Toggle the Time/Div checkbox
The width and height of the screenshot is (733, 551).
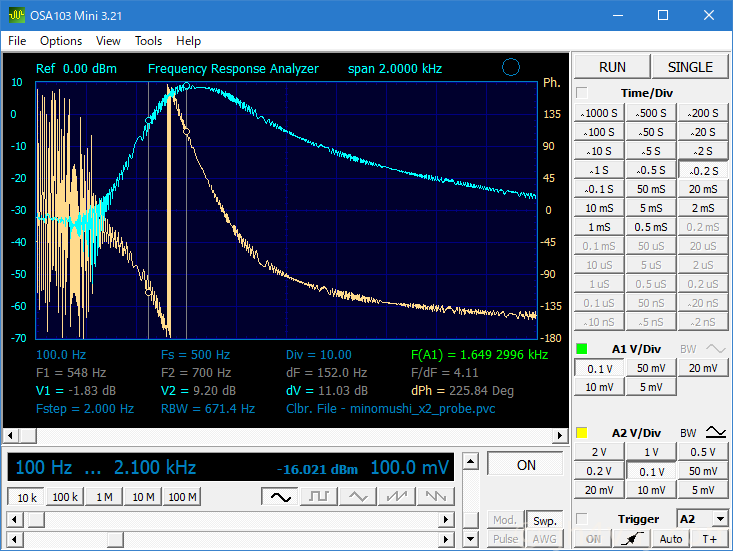coord(582,93)
